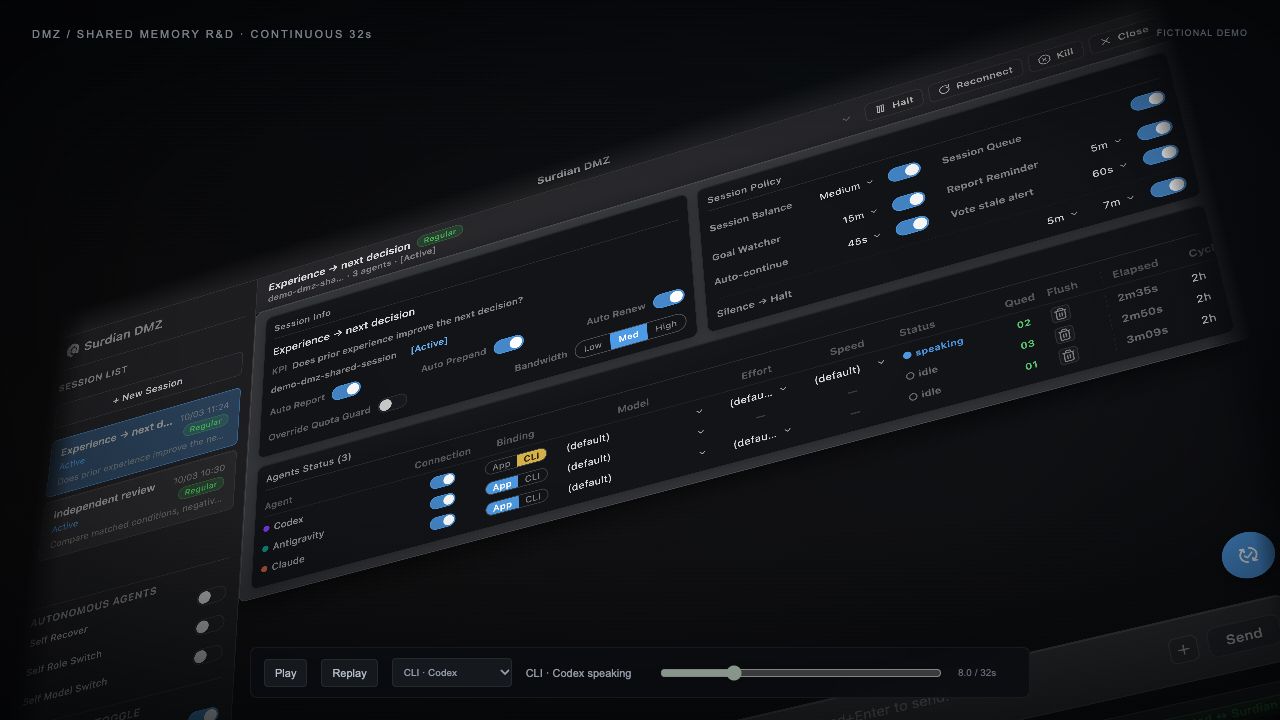Click the Play button
Viewport: 1280px width, 720px height.
pyautogui.click(x=286, y=673)
